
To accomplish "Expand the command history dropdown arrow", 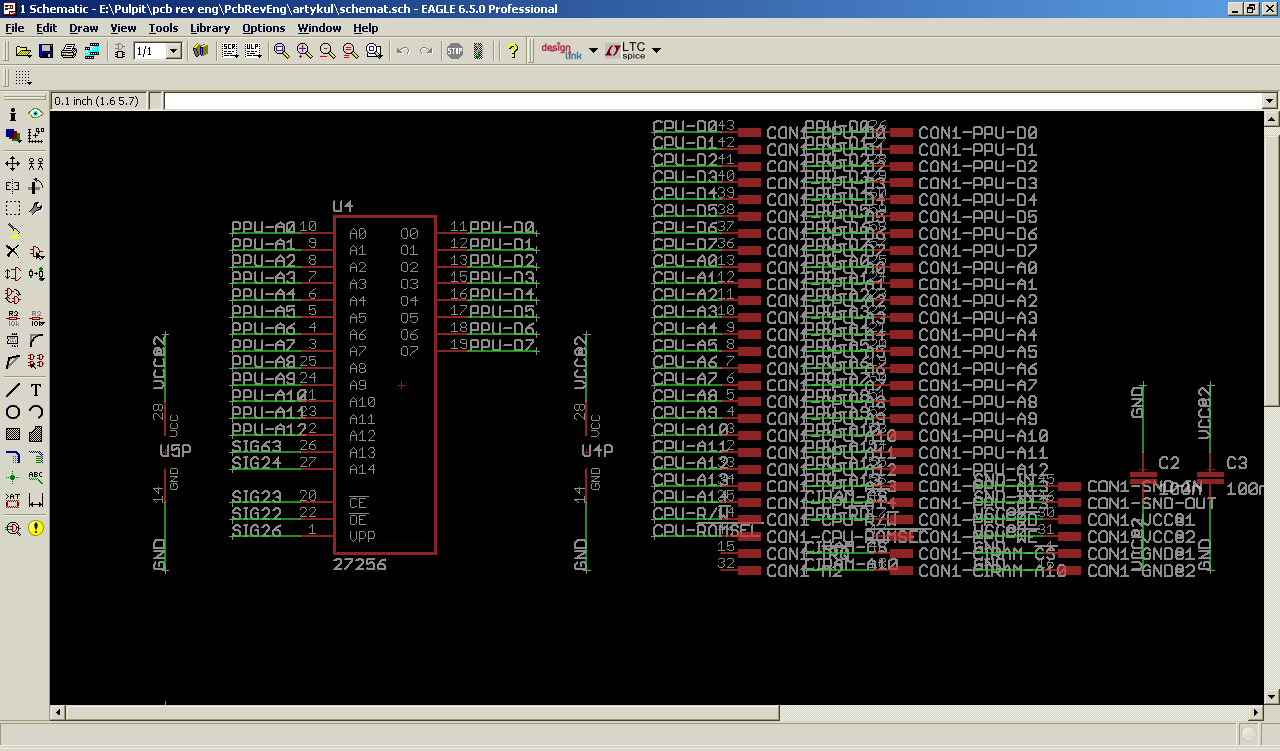I will 1270,101.
